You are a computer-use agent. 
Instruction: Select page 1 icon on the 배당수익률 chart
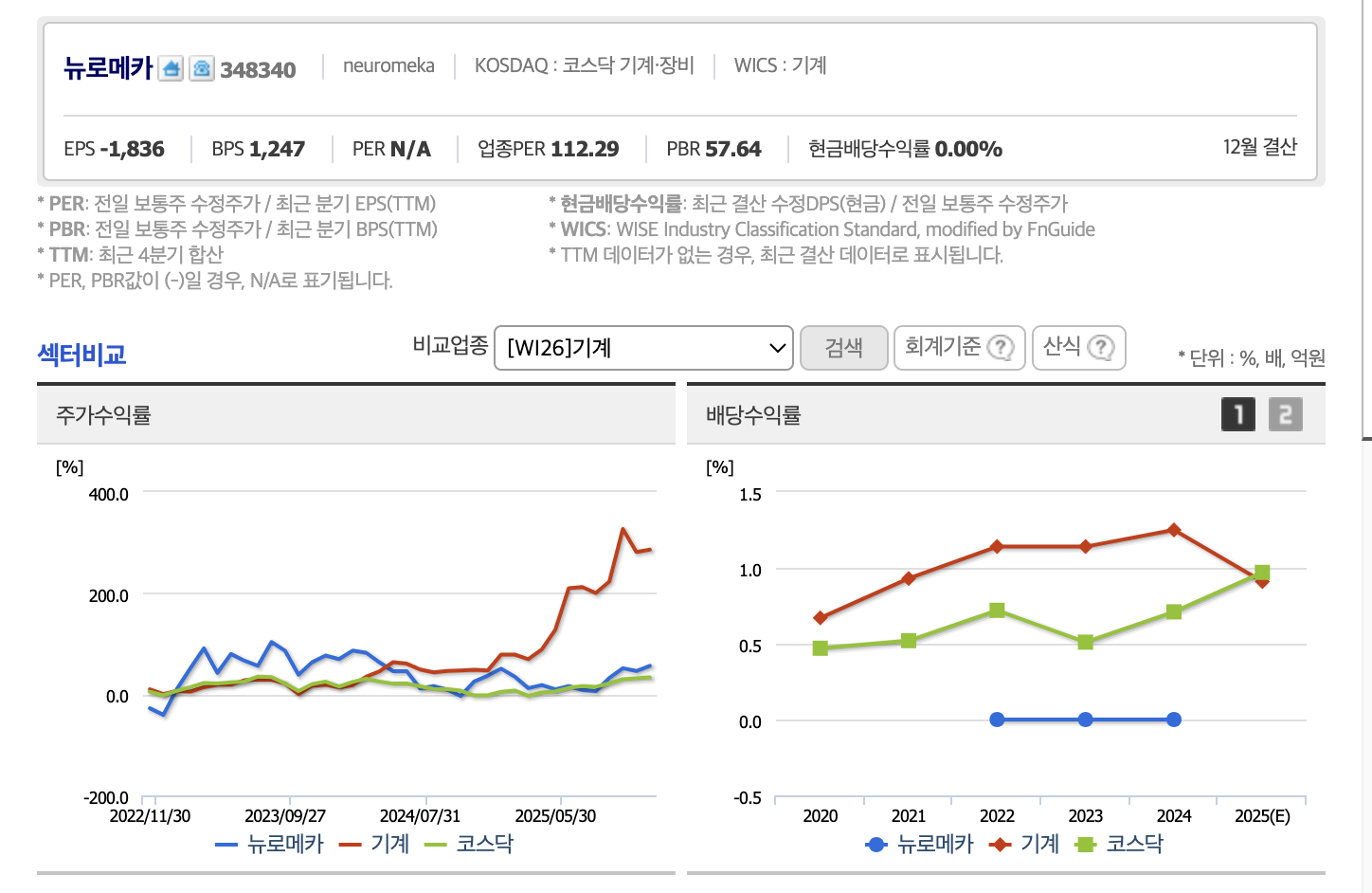(1237, 414)
